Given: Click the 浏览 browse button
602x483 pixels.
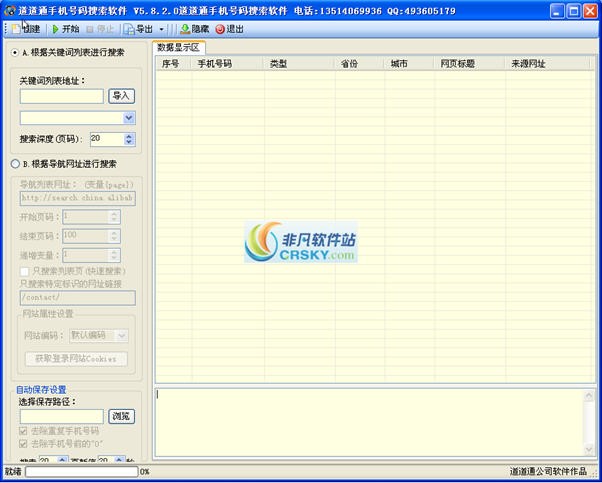Looking at the screenshot, I should point(121,416).
